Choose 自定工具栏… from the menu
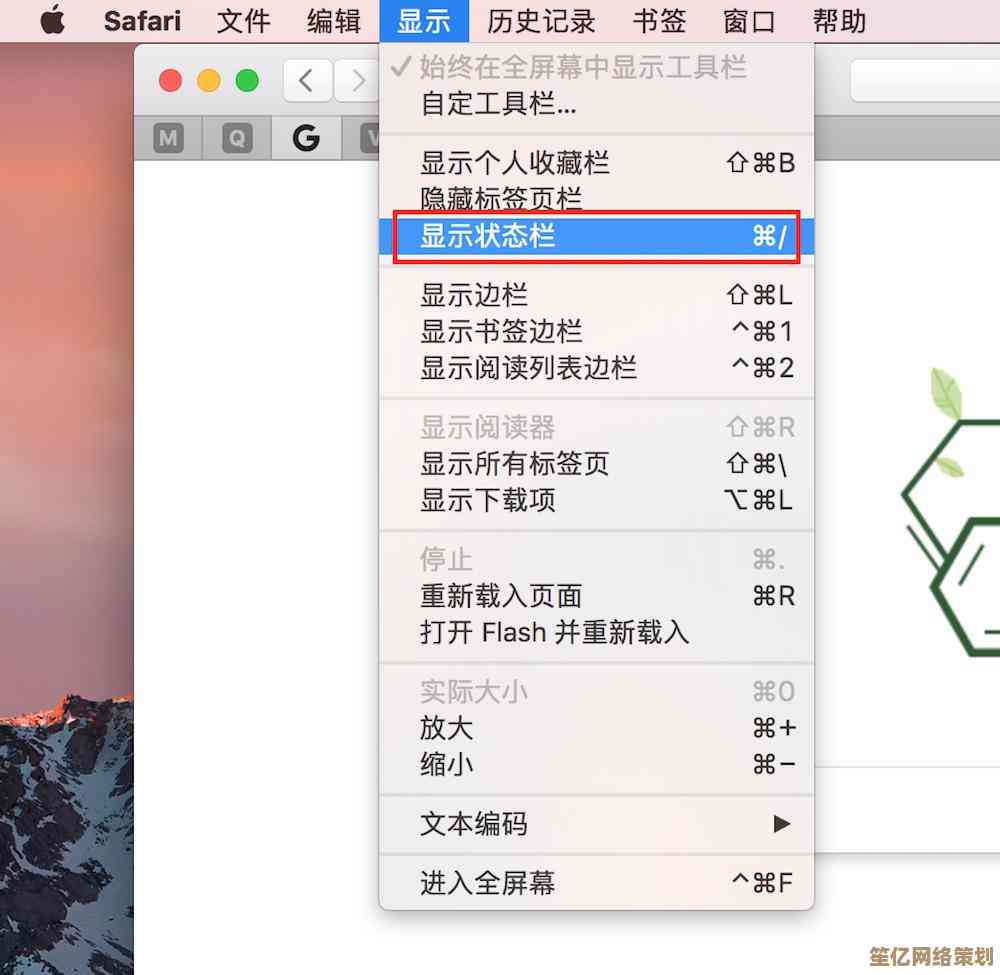The image size is (1000, 975). point(596,103)
